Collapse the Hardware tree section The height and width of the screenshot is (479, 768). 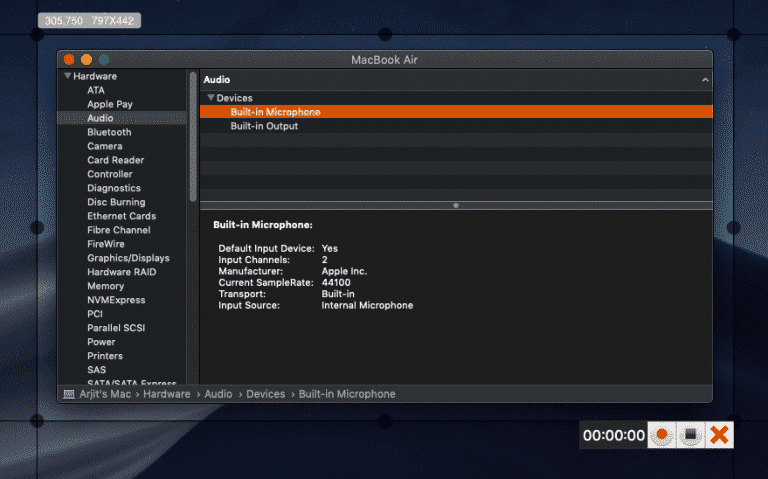(68, 76)
